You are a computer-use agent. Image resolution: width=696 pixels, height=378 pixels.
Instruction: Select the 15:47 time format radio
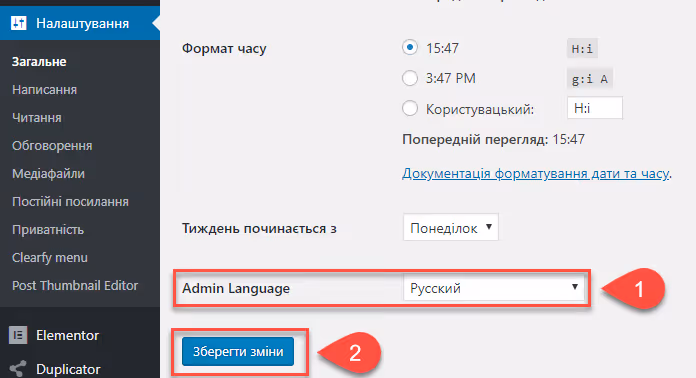click(410, 47)
